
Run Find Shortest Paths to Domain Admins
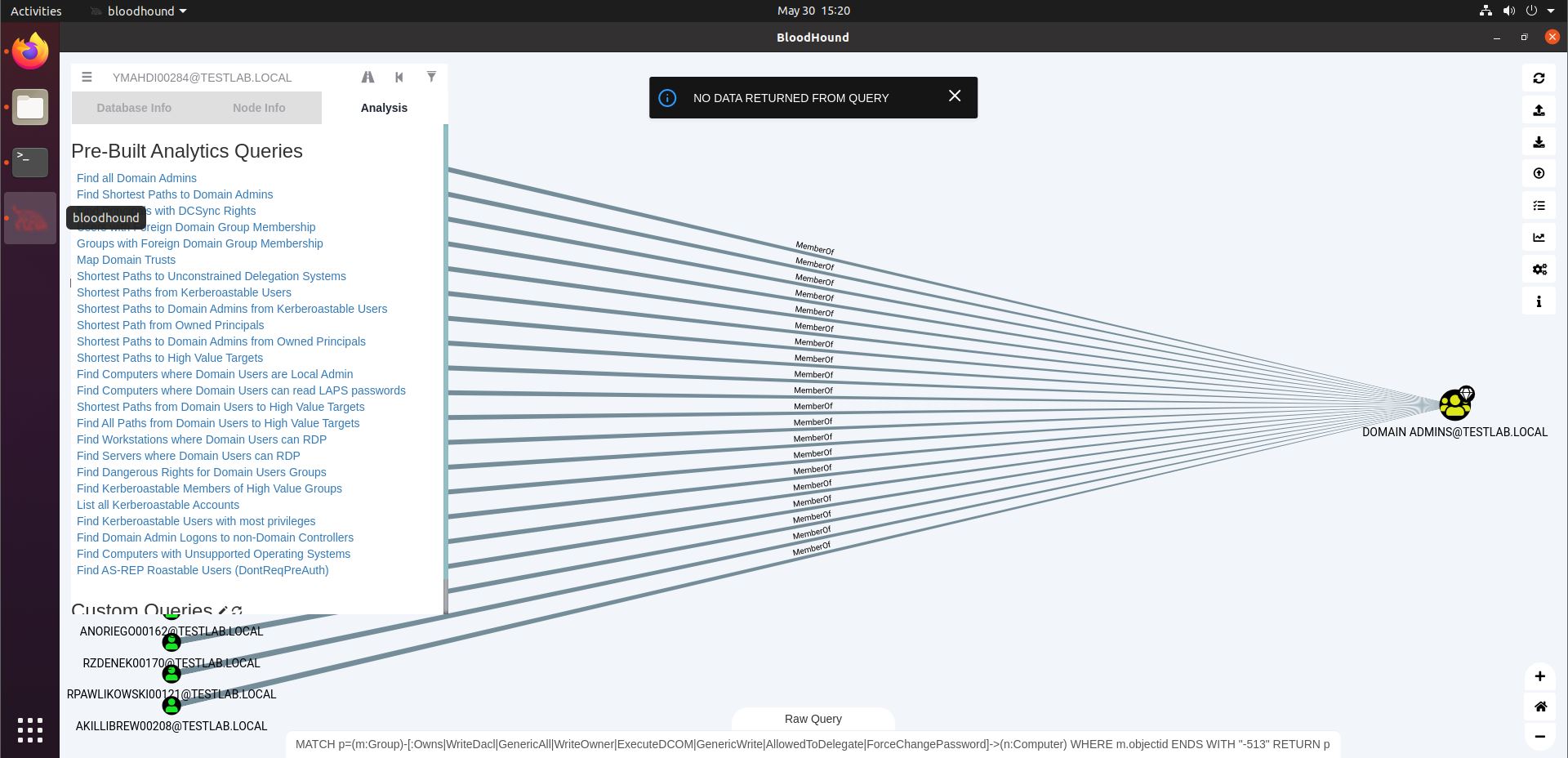pos(175,194)
